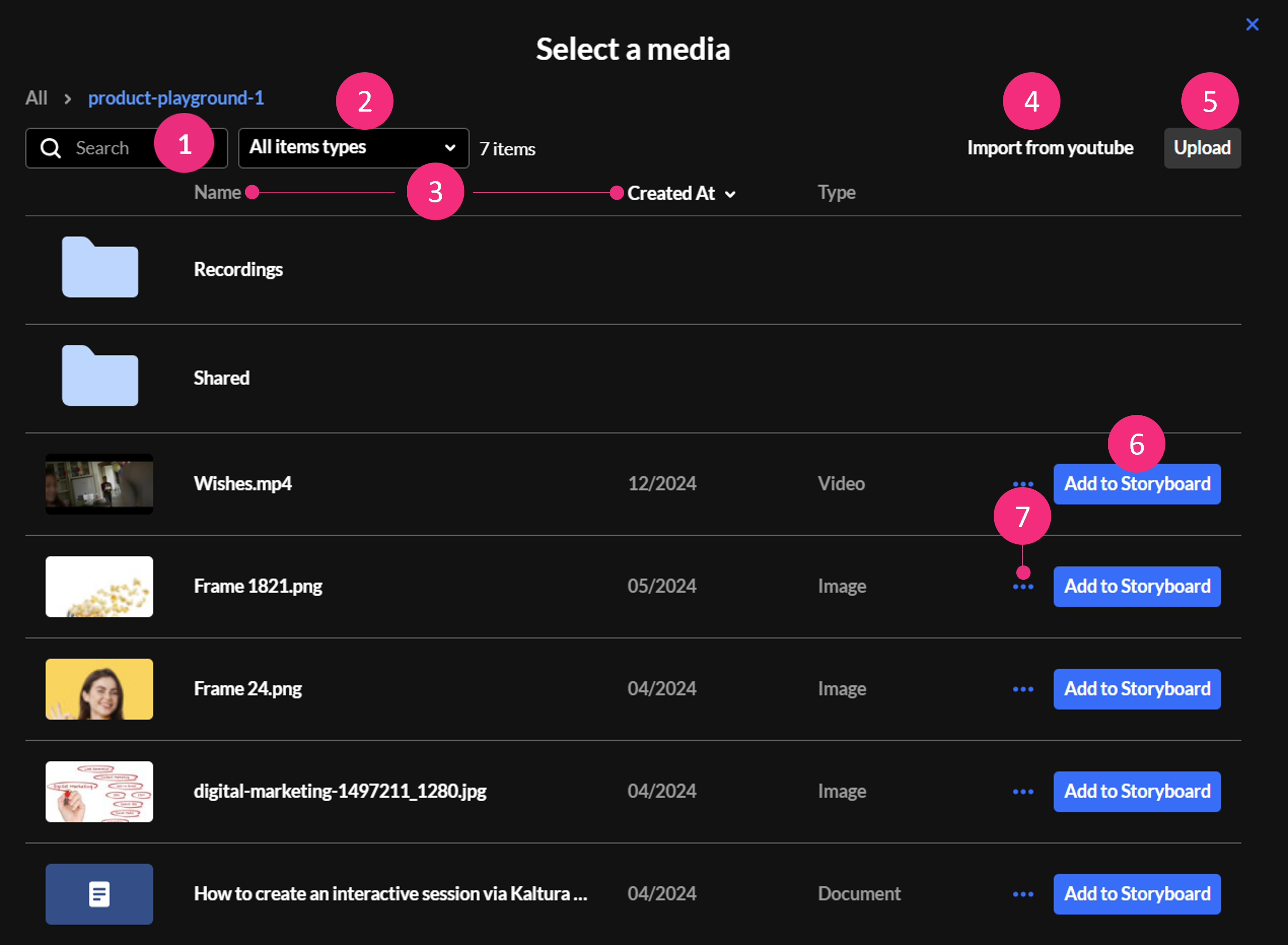Expand the All items types dropdown
Screen dimensions: 1288x945
[353, 148]
